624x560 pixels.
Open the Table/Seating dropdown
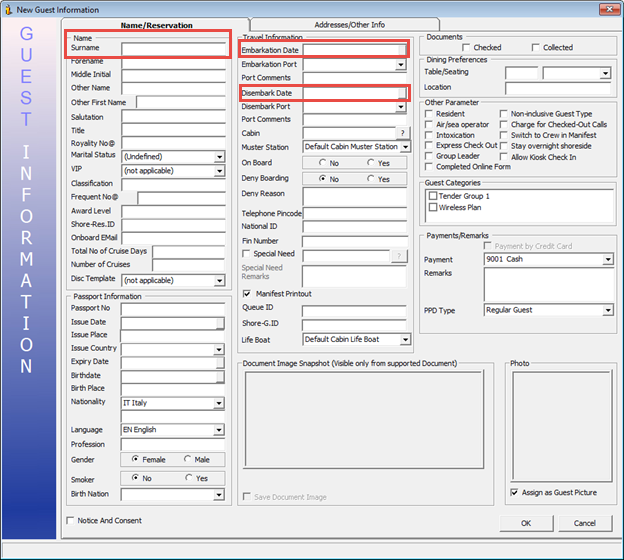pos(605,73)
